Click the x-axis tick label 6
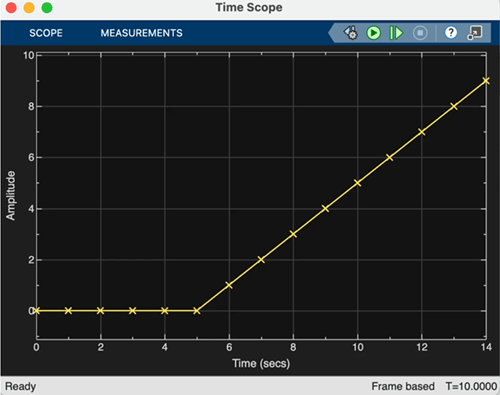500x395 pixels. [229, 347]
